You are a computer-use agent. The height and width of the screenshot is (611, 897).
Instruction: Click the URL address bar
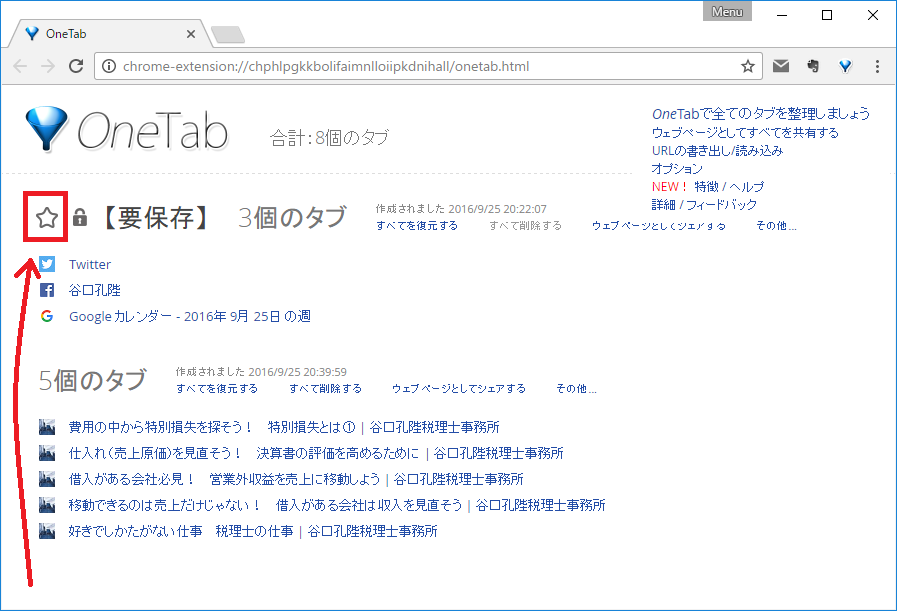[x=420, y=67]
